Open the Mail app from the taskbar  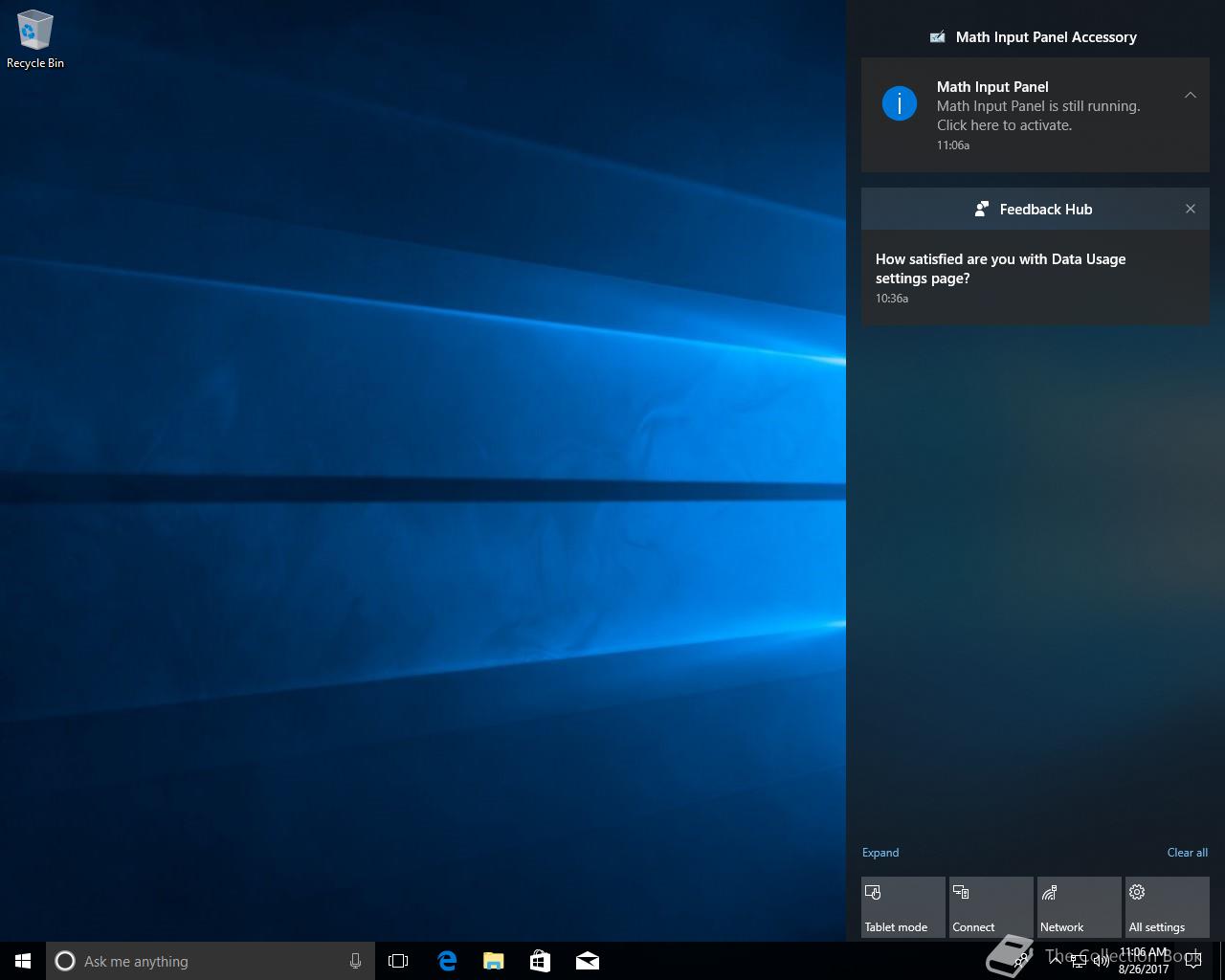[x=588, y=961]
